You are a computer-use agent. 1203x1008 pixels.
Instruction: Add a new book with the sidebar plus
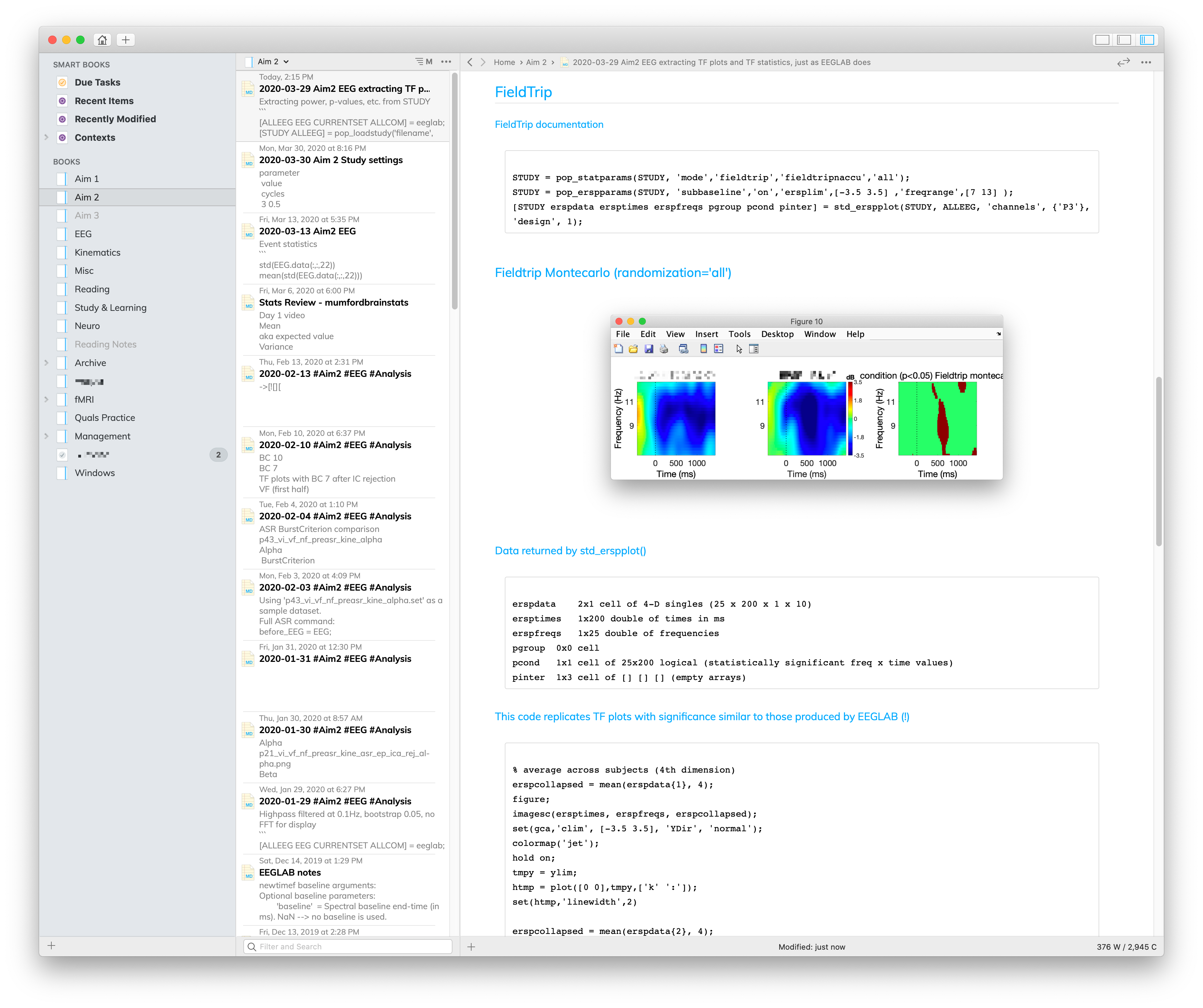tap(52, 945)
